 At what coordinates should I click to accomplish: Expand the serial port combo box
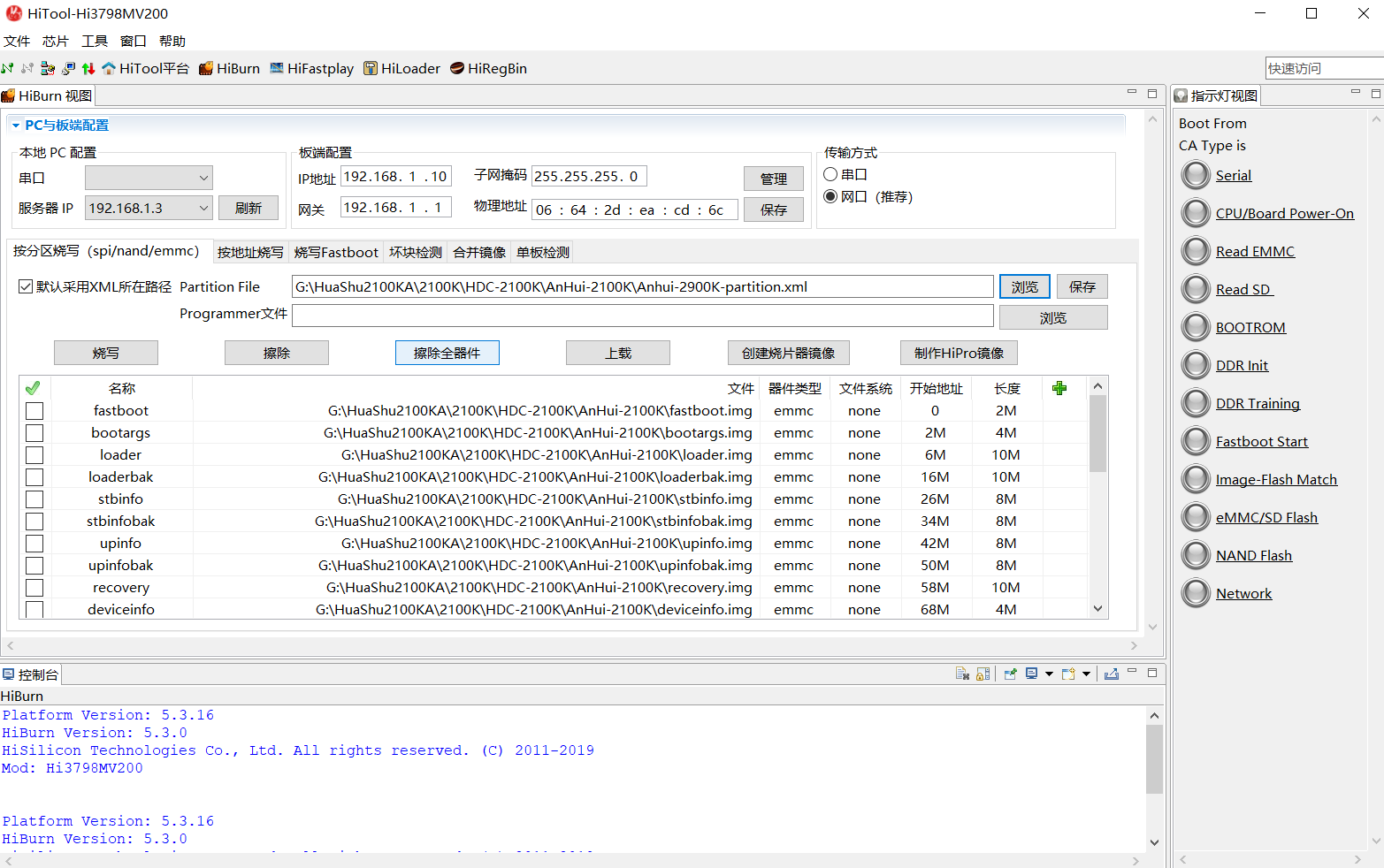203,178
